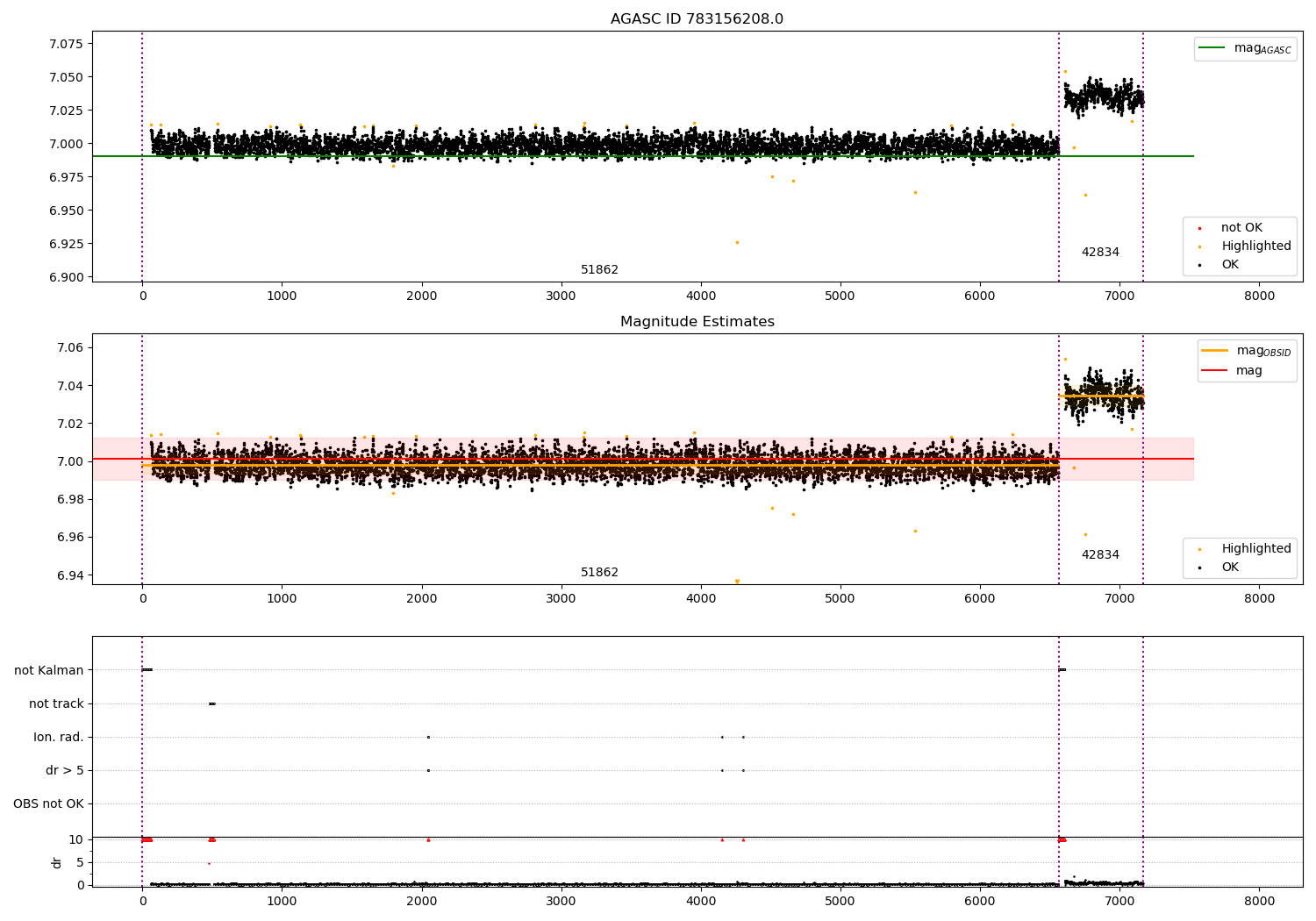Click 'OK' legend entry in Magnitude Estimates plot
The width and height of the screenshot is (1316, 921).
point(1230,568)
